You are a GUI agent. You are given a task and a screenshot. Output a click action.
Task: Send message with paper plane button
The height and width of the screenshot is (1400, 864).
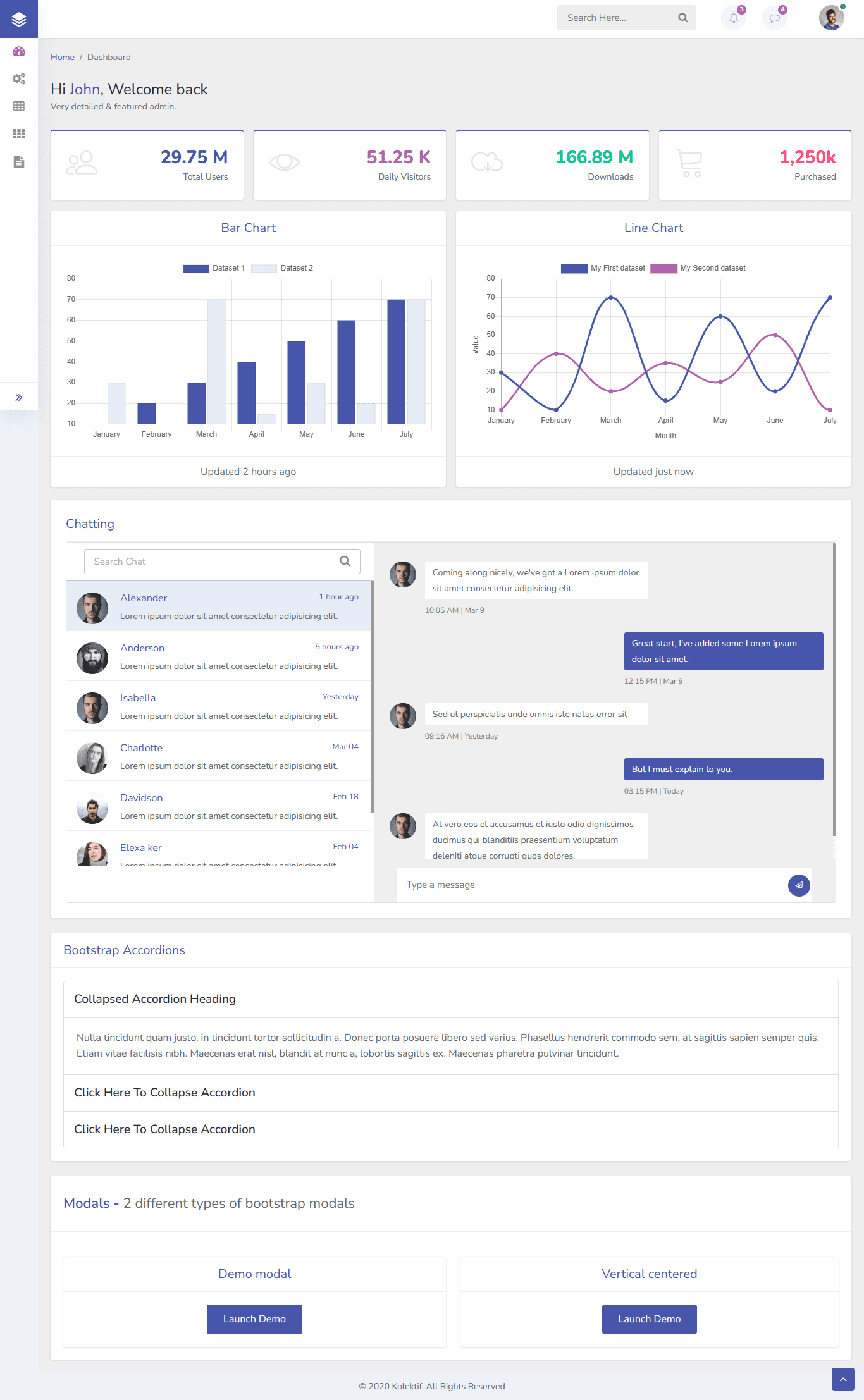[x=799, y=885]
